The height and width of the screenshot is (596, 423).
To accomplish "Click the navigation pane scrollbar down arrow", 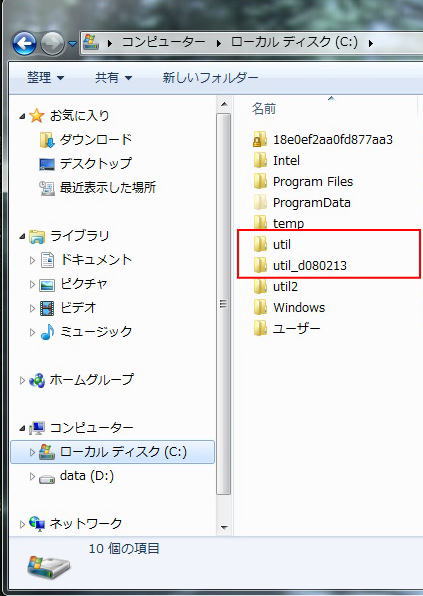I will [224, 528].
